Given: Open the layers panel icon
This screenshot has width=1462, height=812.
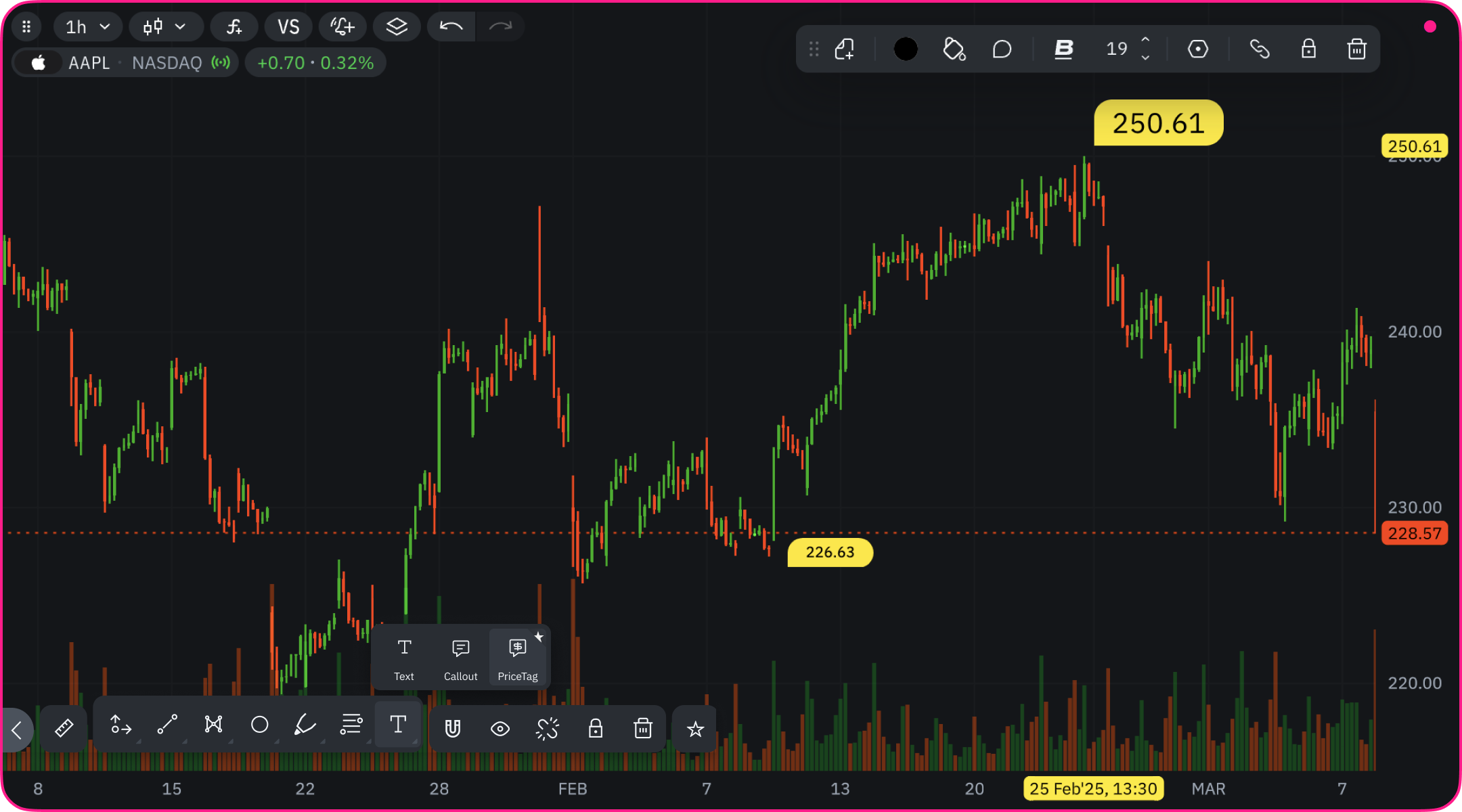Looking at the screenshot, I should point(397,27).
